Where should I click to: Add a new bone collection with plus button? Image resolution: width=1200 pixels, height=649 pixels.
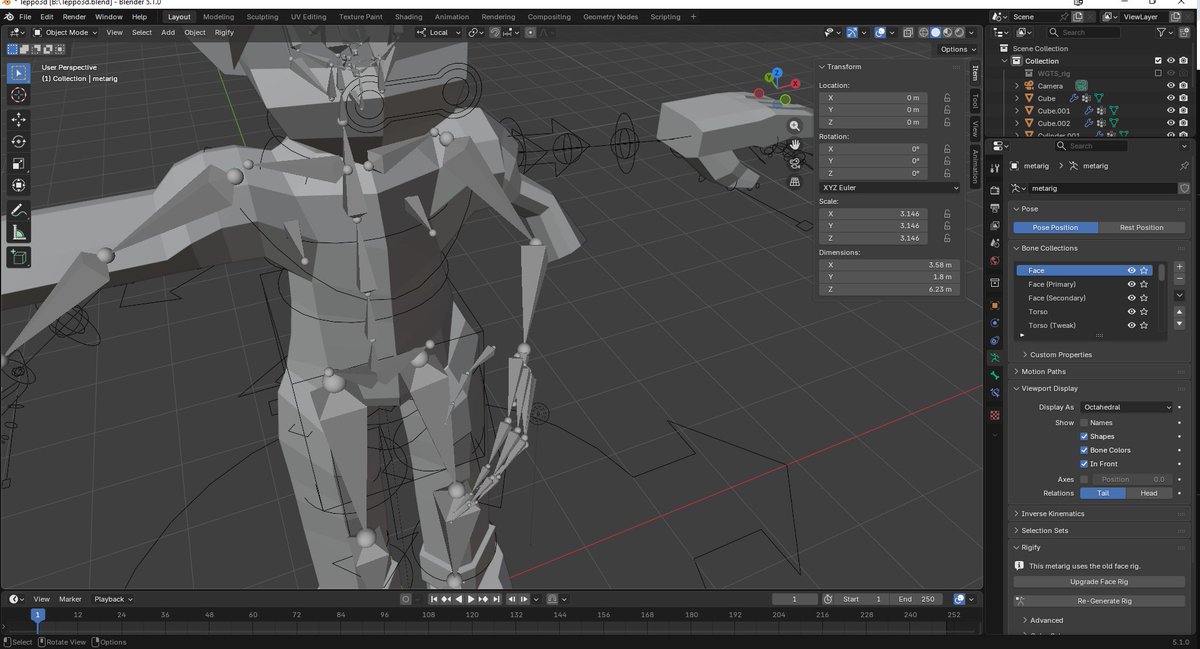tap(1179, 267)
